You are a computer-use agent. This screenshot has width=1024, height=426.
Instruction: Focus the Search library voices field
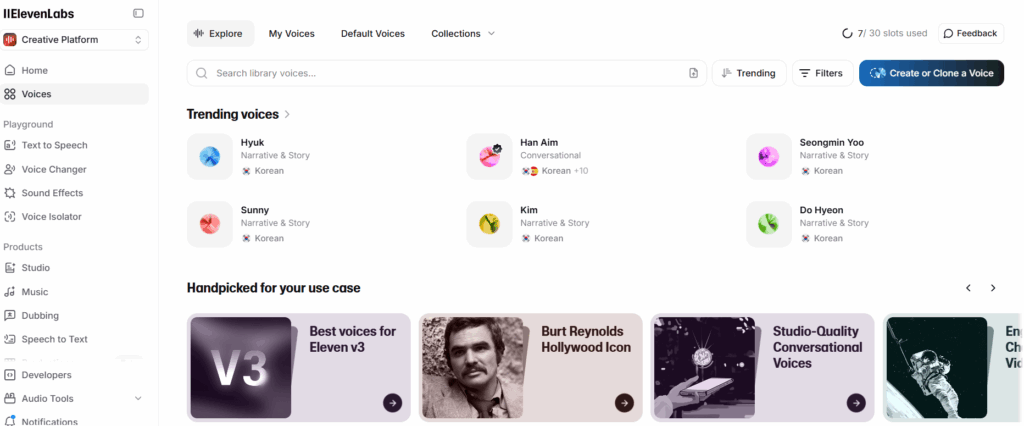(447, 73)
